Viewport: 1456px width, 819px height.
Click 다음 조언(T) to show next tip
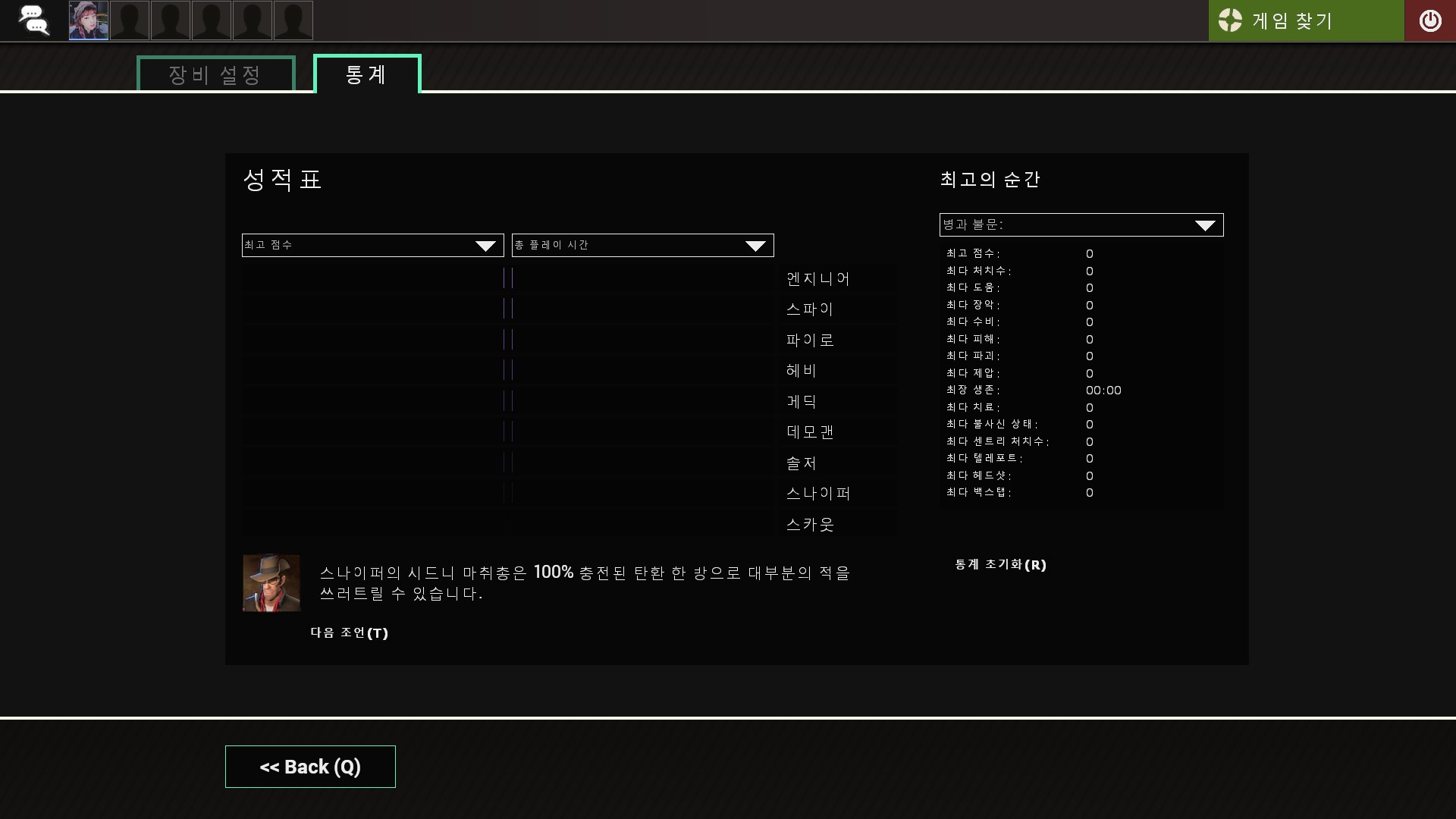pos(349,633)
